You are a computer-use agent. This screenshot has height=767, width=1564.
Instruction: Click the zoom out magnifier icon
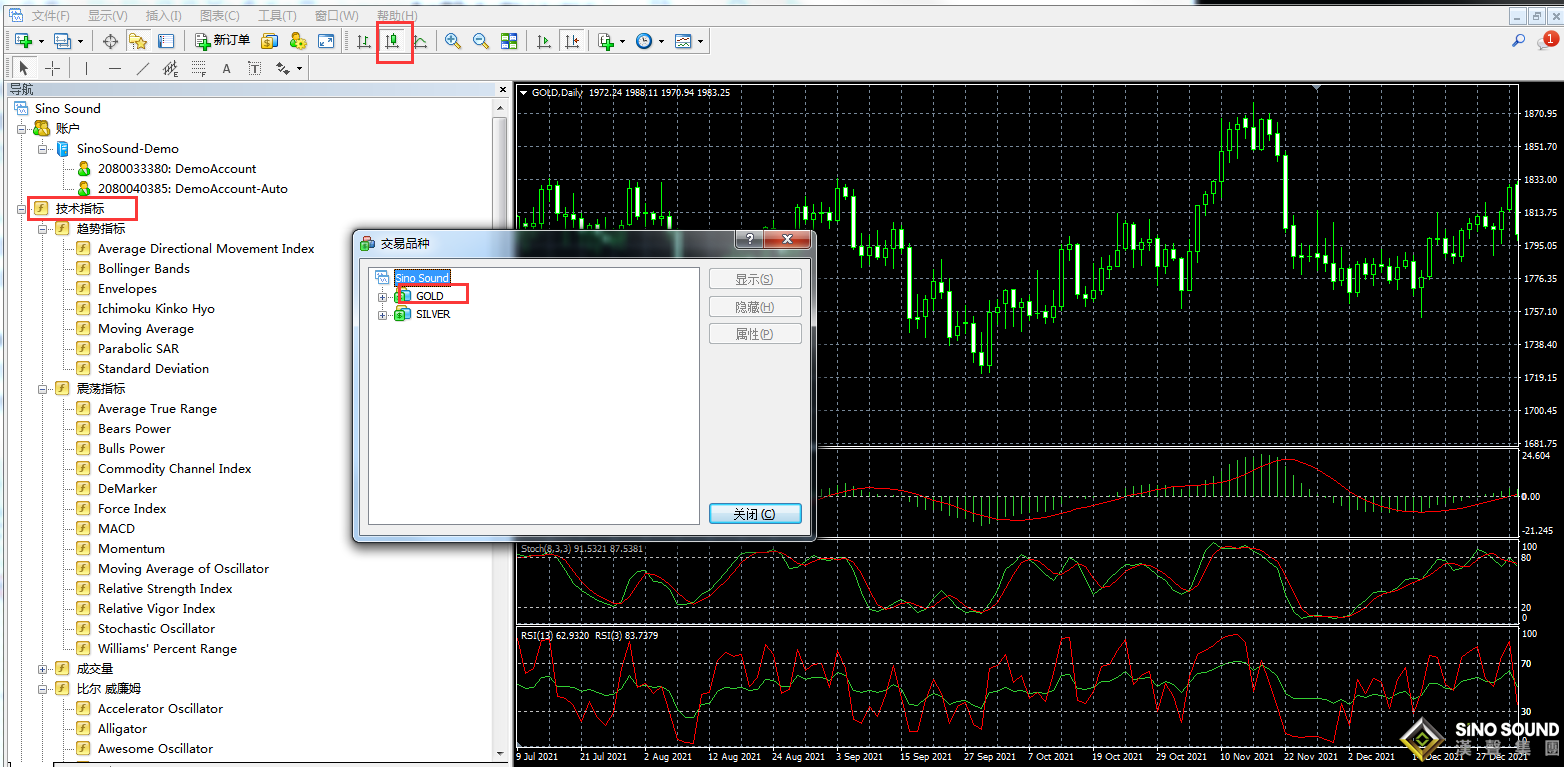(x=481, y=41)
